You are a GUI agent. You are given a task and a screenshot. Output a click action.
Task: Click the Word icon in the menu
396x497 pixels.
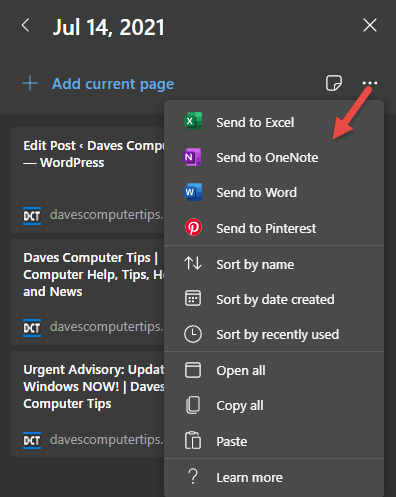pos(193,192)
